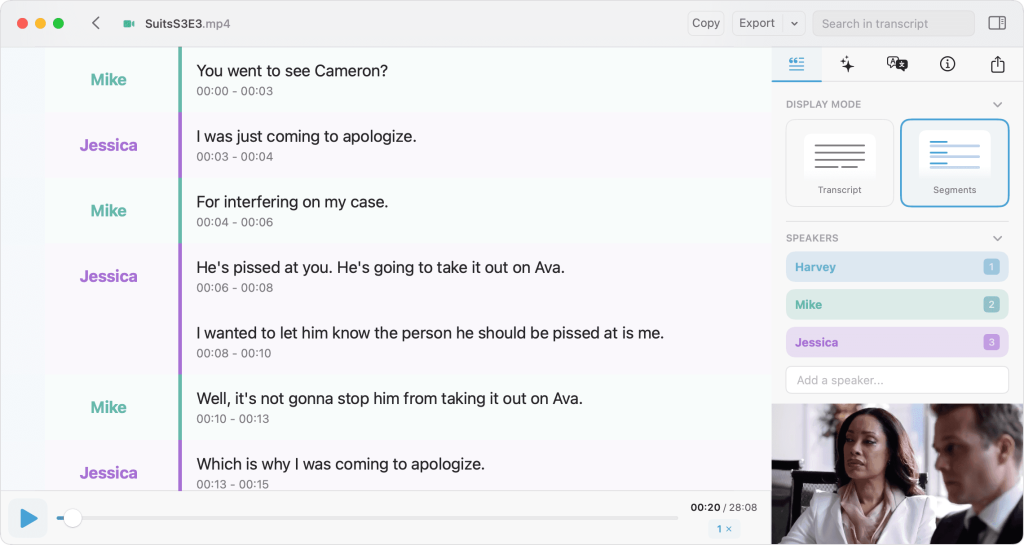Select the Segments display mode

coord(954,163)
